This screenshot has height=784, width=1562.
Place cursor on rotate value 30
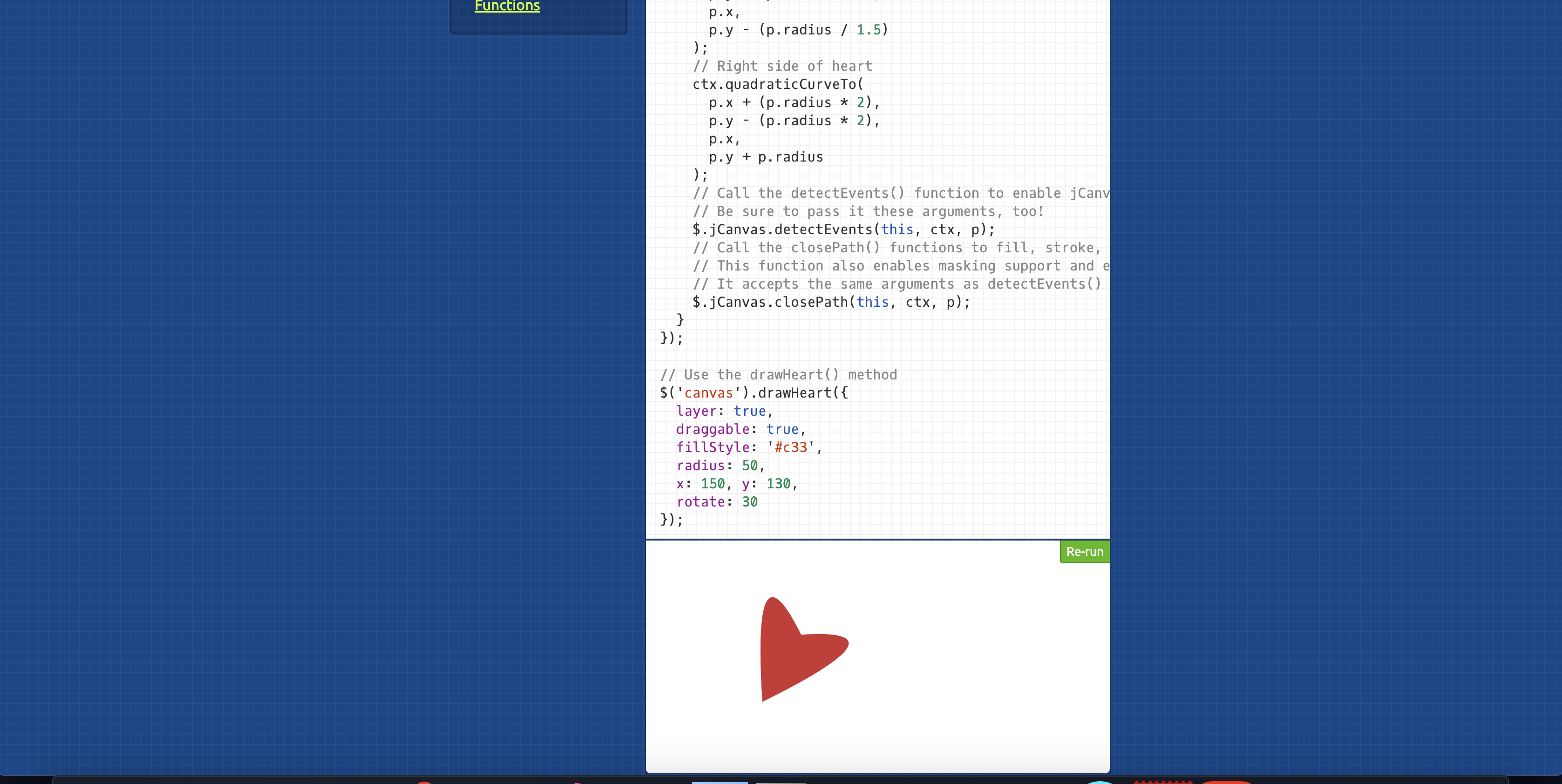coord(749,502)
